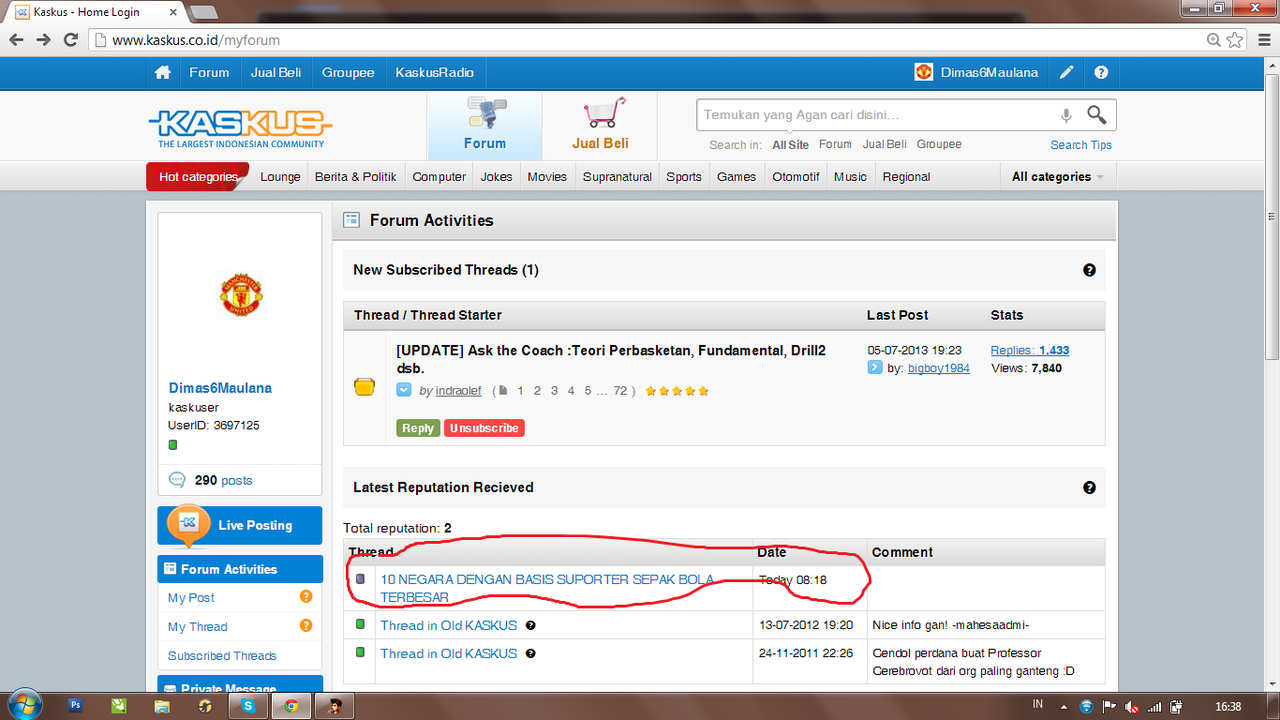This screenshot has width=1280, height=720.
Task: Select All Site search scope
Action: click(x=790, y=145)
